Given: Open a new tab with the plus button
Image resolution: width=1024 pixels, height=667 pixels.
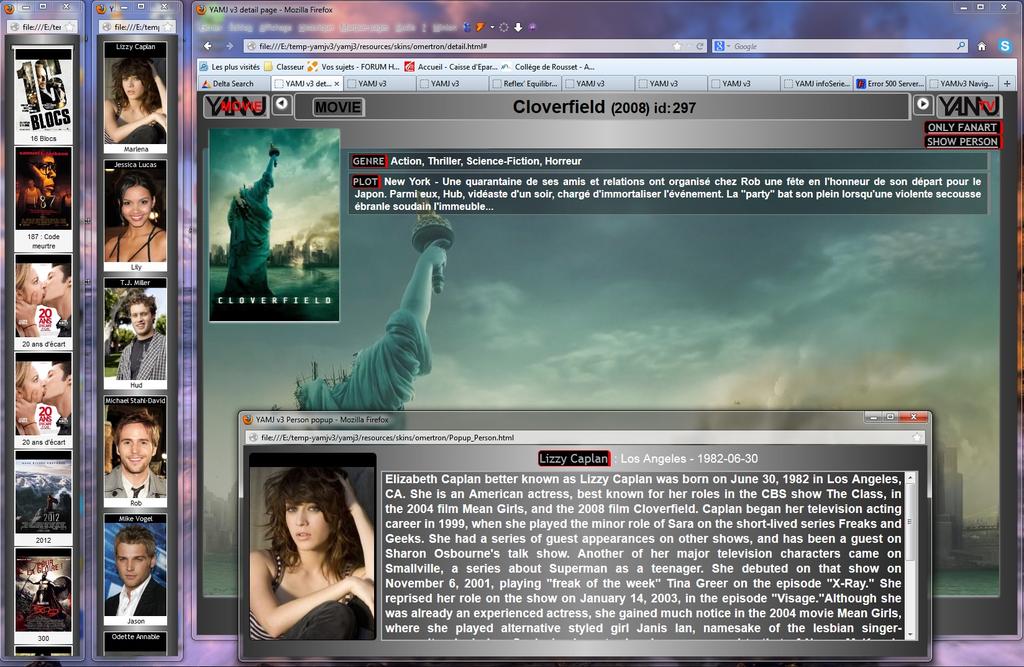Looking at the screenshot, I should tap(1007, 84).
